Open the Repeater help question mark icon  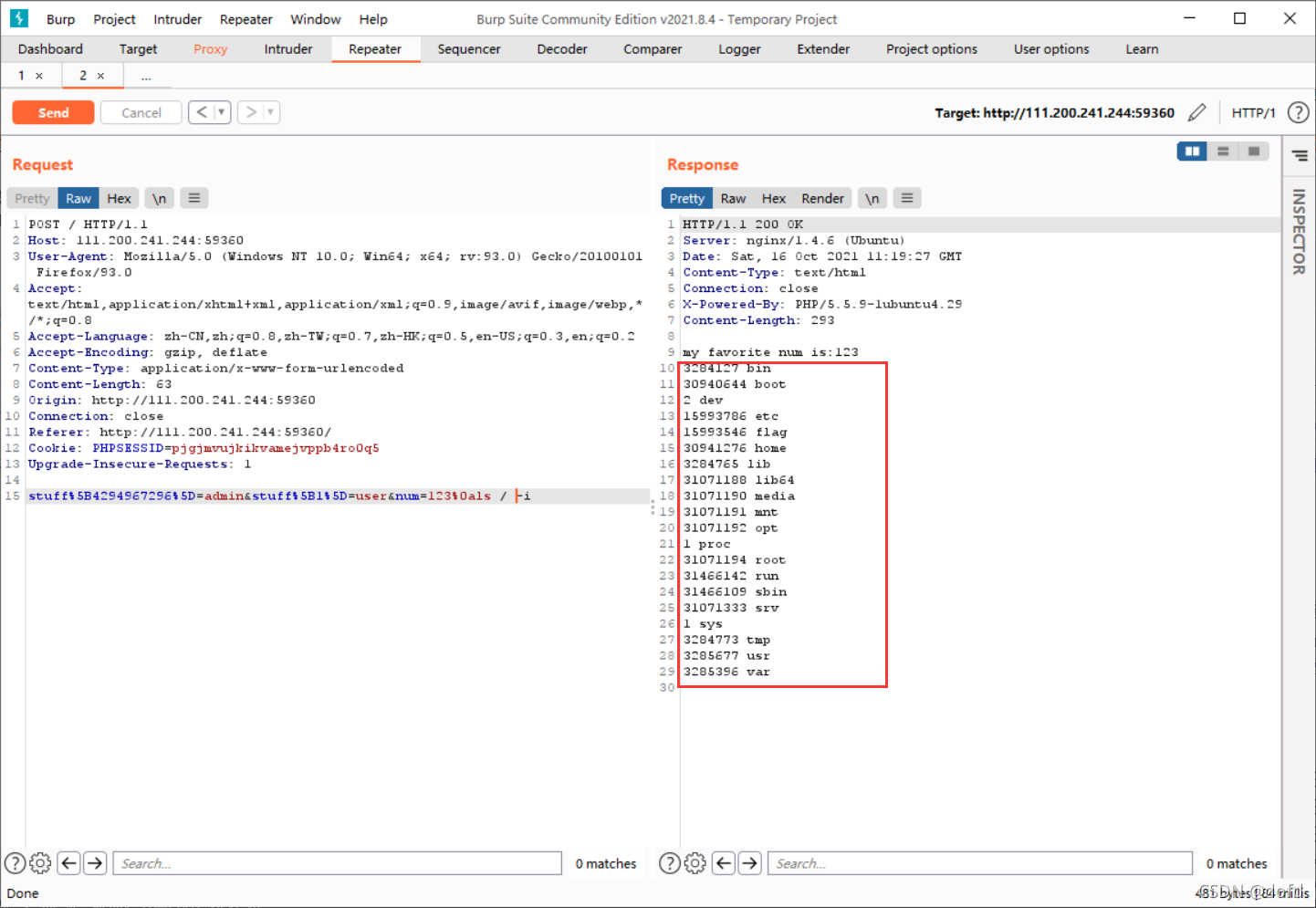pos(1298,112)
